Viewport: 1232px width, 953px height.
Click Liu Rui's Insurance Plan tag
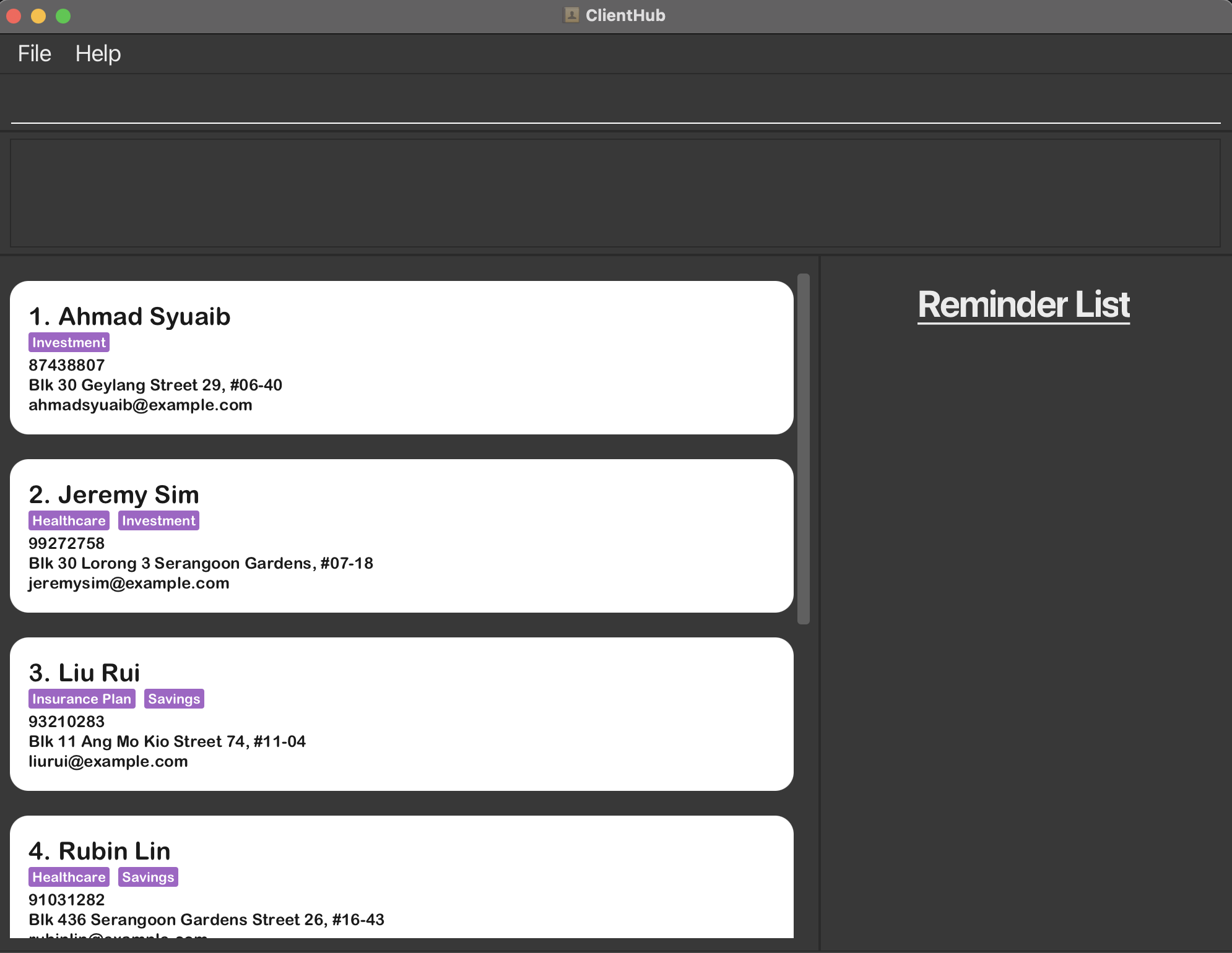[x=82, y=699]
